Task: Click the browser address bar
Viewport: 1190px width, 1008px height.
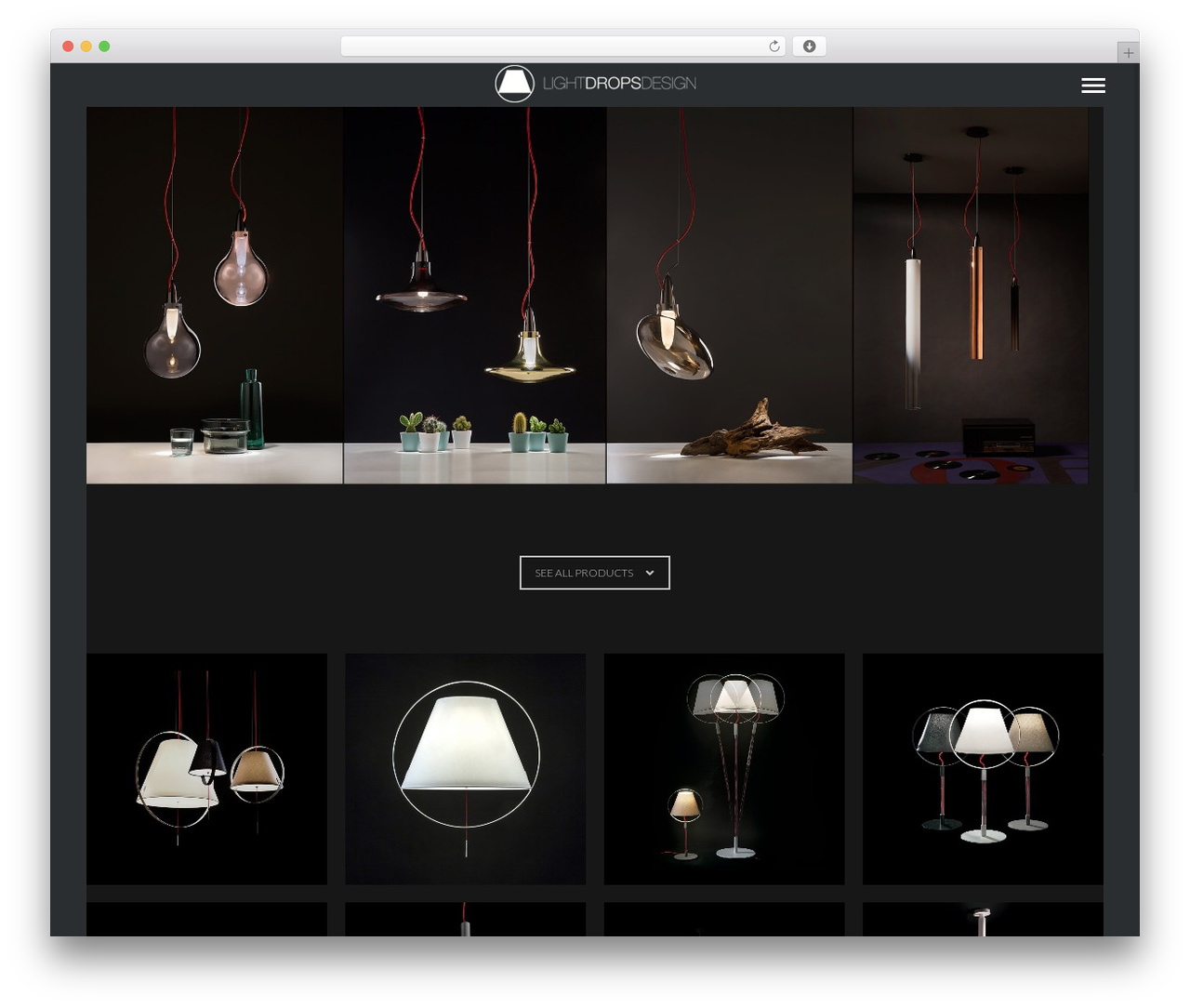Action: coord(562,46)
